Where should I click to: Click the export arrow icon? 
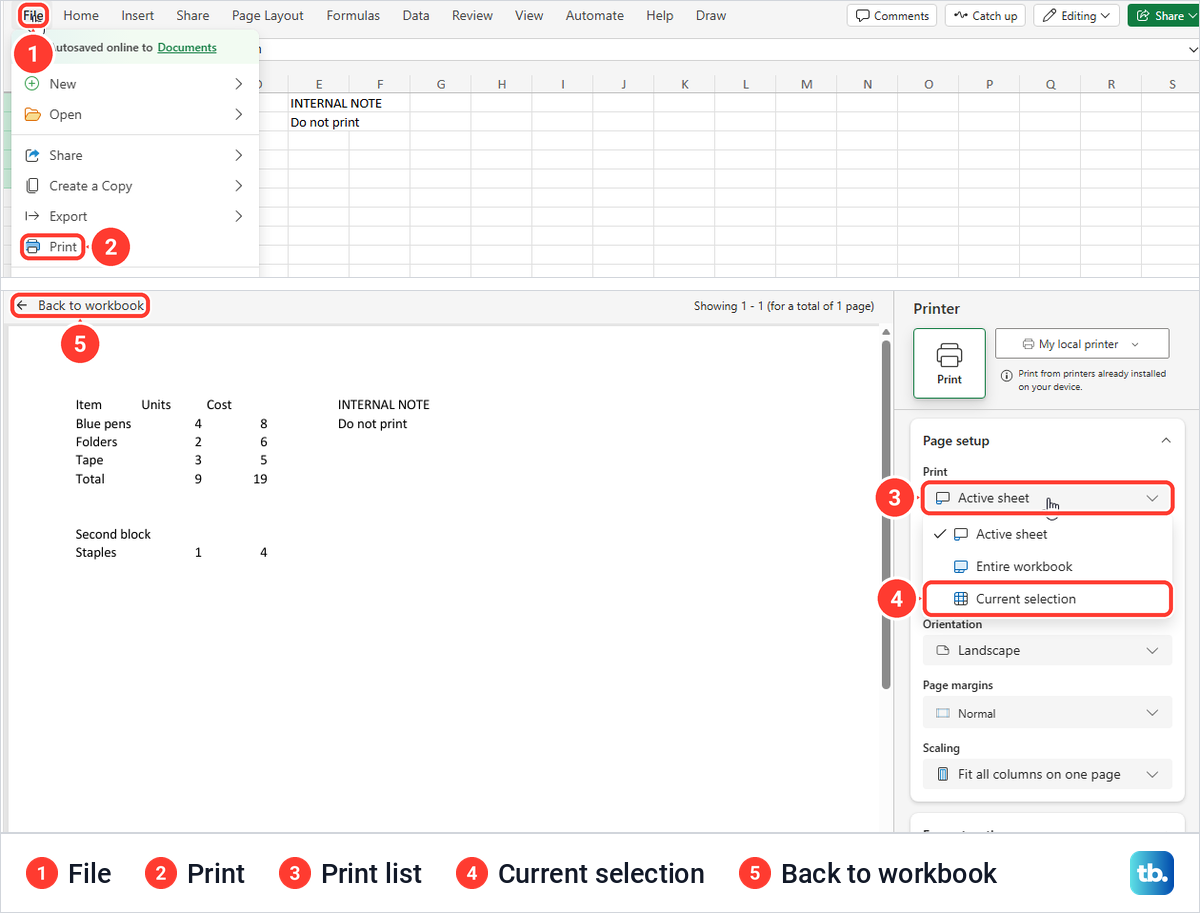pyautogui.click(x=32, y=216)
